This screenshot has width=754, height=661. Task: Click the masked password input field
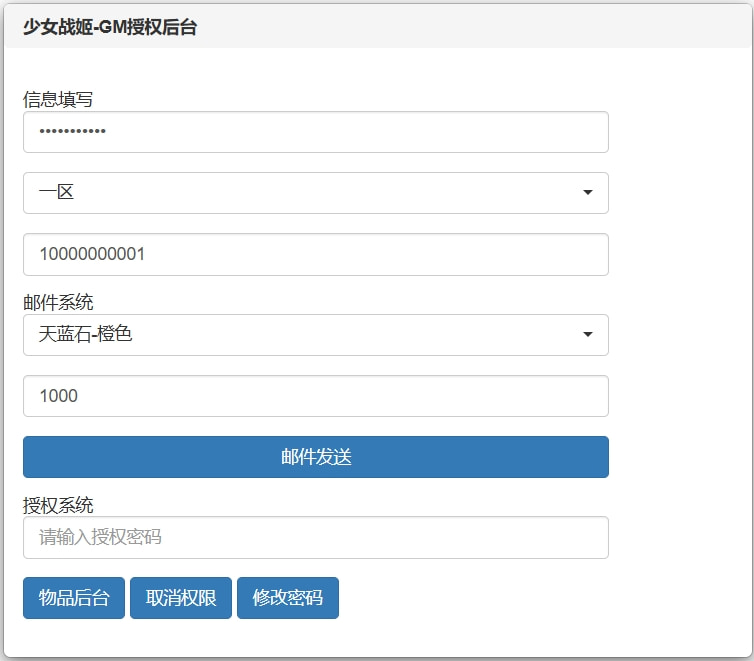pos(315,132)
